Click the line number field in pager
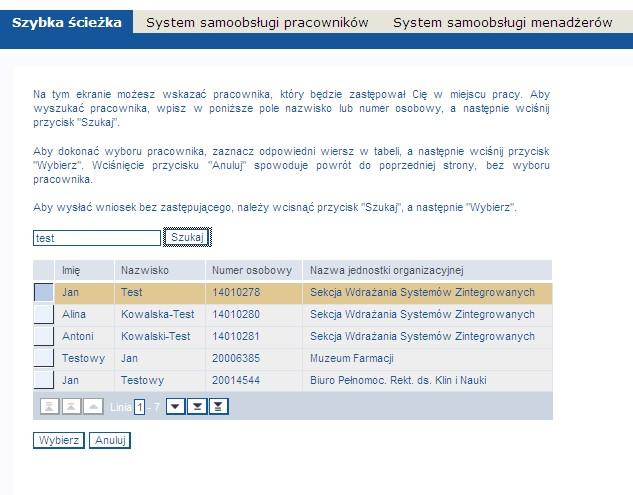 coord(140,407)
